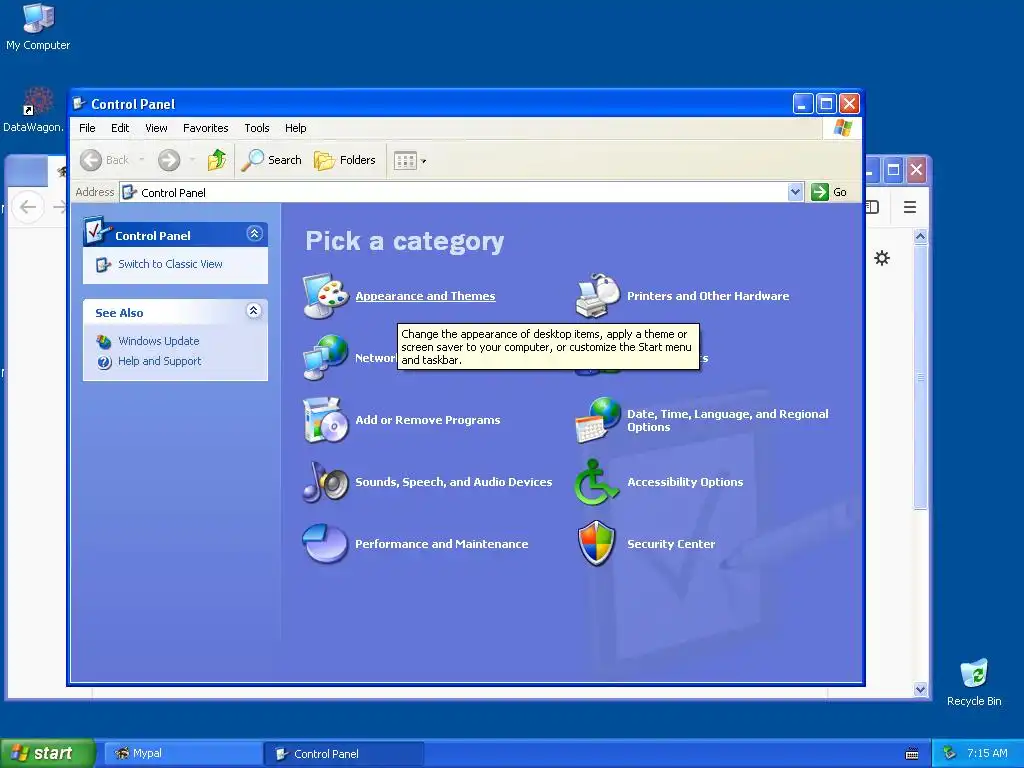Click Mypal window's back arrow button
Viewport: 1024px width, 768px height.
pyautogui.click(x=27, y=208)
